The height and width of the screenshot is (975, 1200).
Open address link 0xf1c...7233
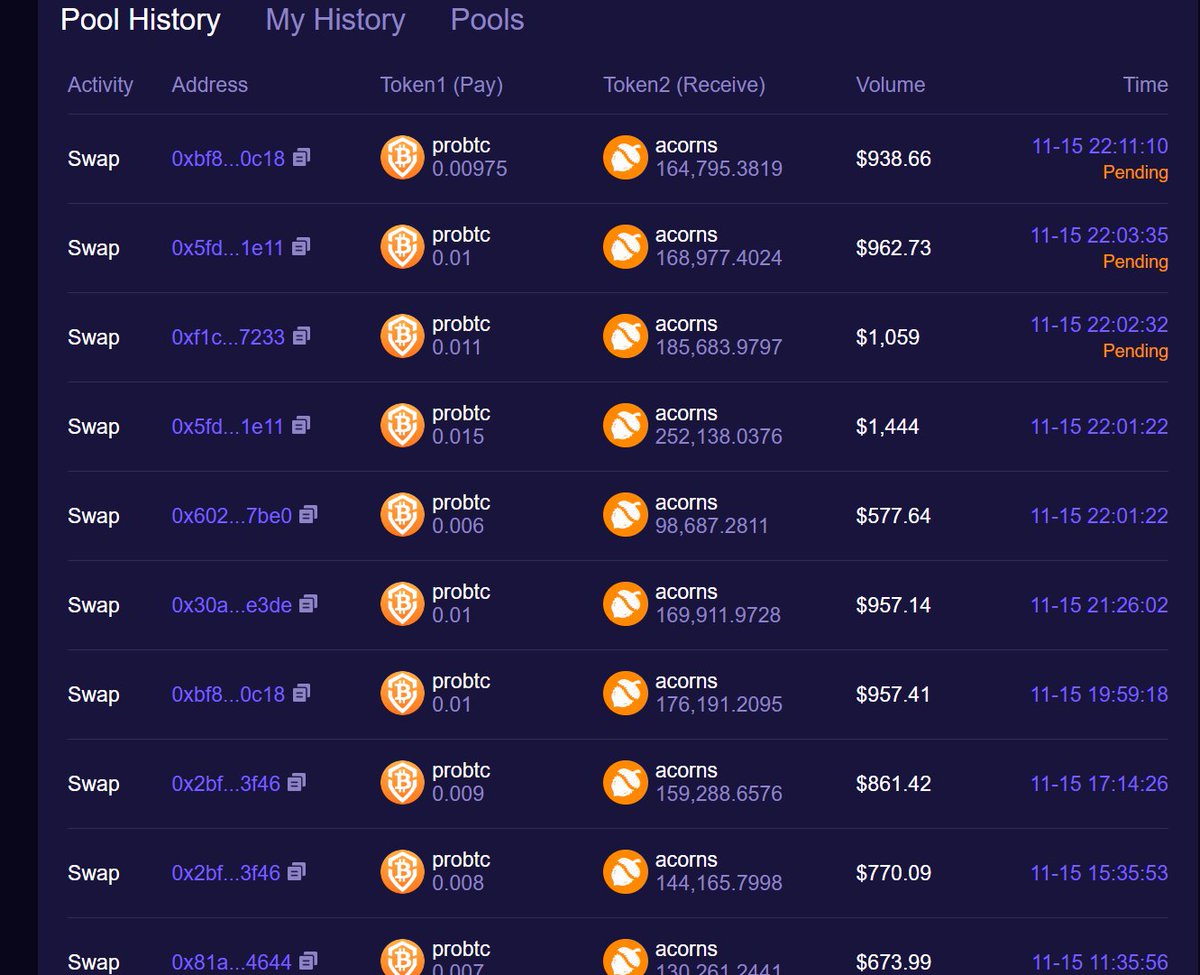click(x=228, y=337)
